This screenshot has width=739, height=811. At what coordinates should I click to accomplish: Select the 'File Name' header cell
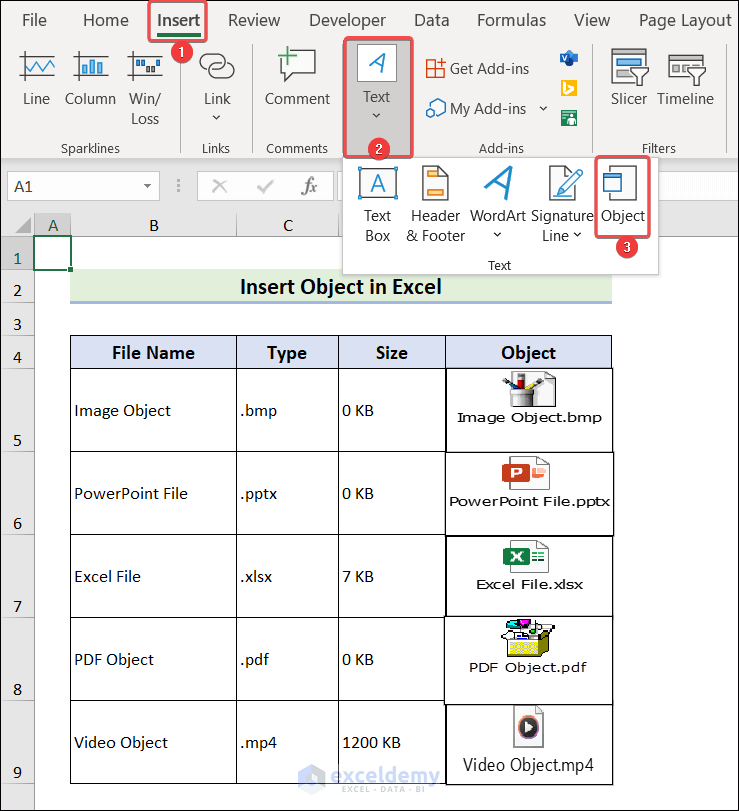click(x=154, y=352)
